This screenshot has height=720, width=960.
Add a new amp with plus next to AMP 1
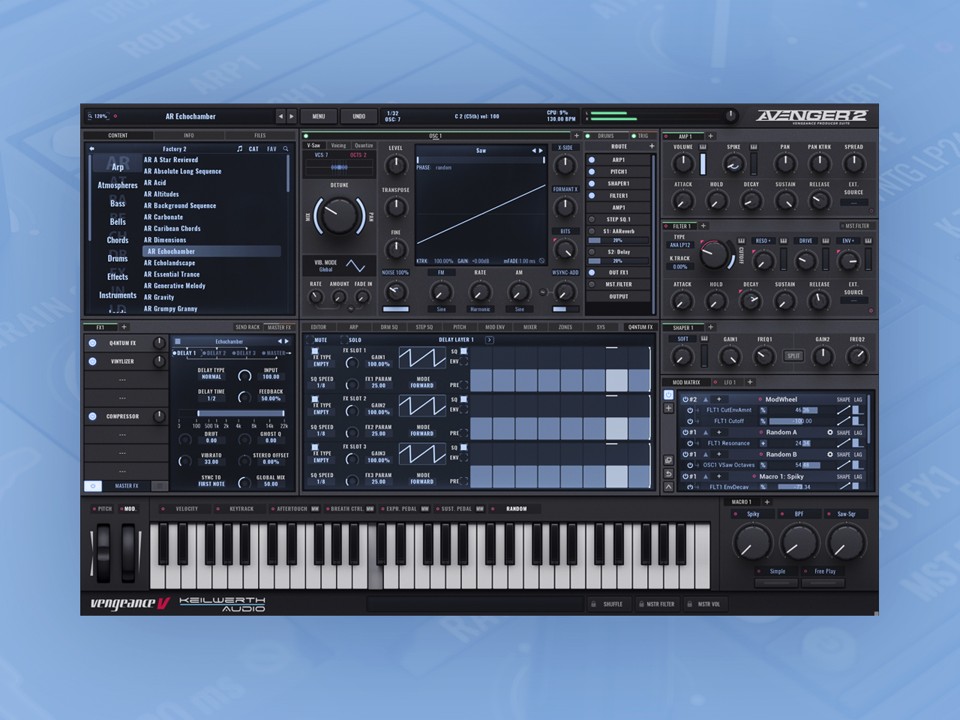pos(710,136)
